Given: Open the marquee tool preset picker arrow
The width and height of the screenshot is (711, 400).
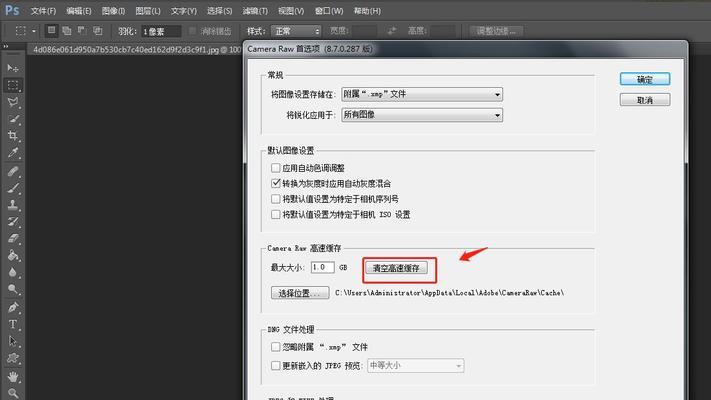Looking at the screenshot, I should pos(34,31).
